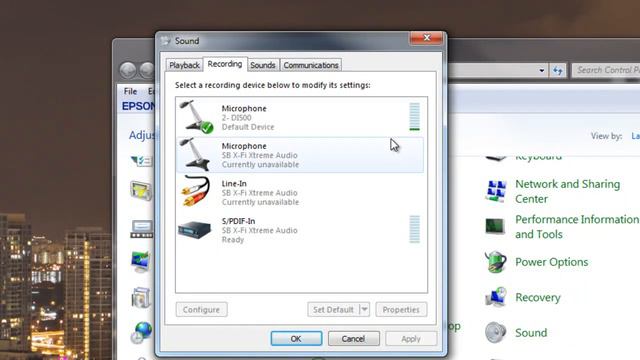Open the Network and Sharing Center icon
The width and height of the screenshot is (640, 360).
click(496, 191)
